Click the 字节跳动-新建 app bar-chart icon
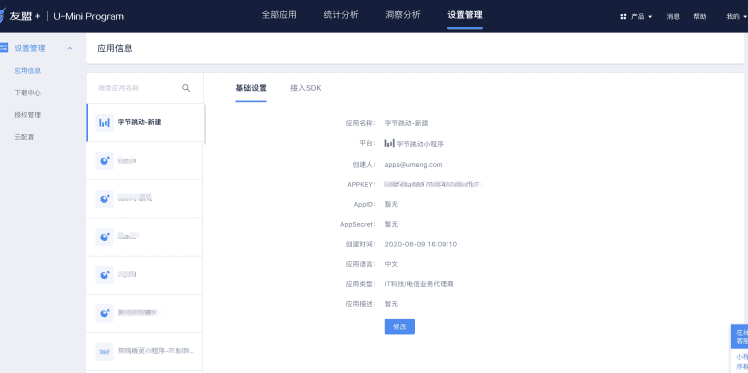Viewport: 748px width, 373px height. pyautogui.click(x=104, y=123)
